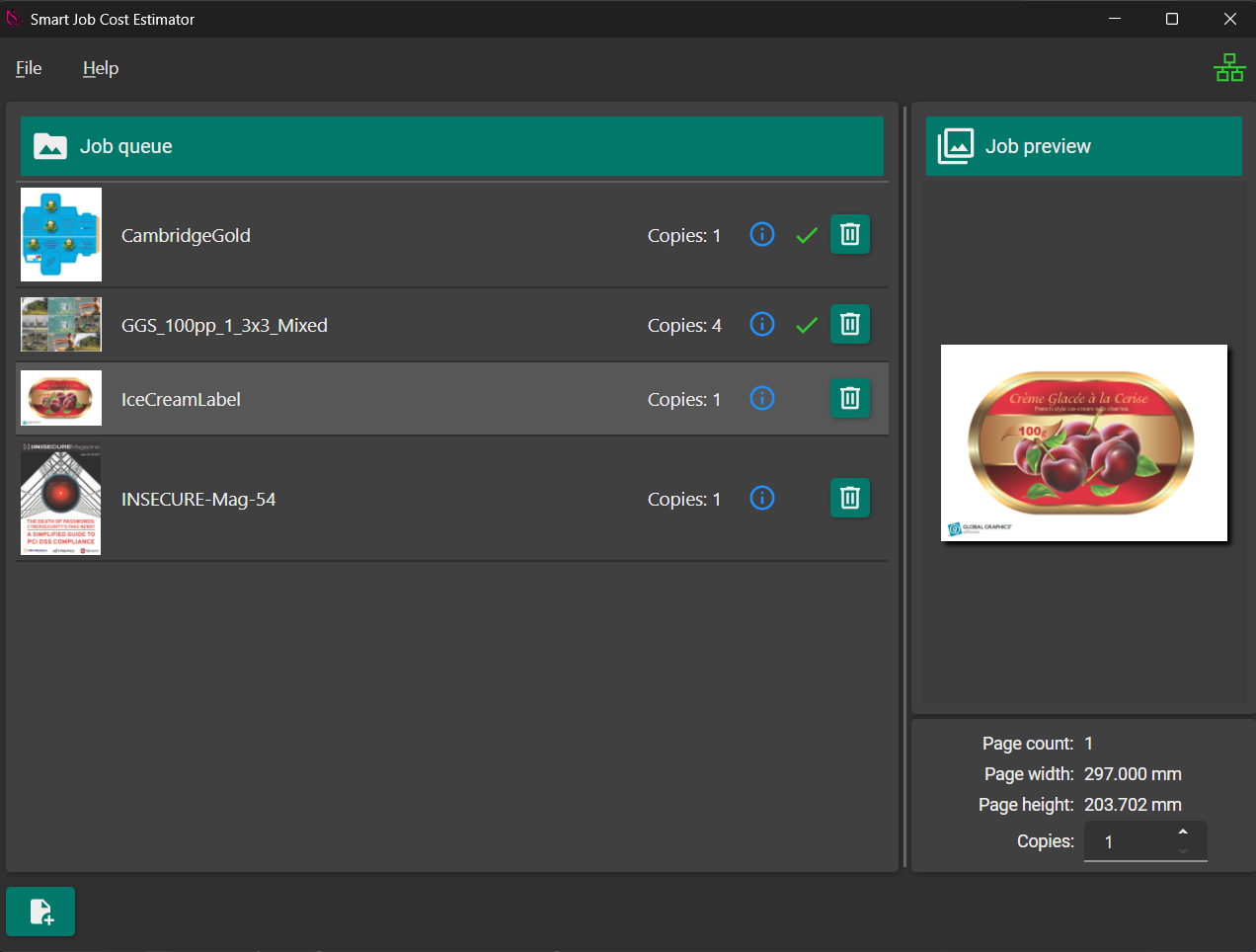View IceCreamLabel job info
Image resolution: width=1256 pixels, height=952 pixels.
point(761,399)
